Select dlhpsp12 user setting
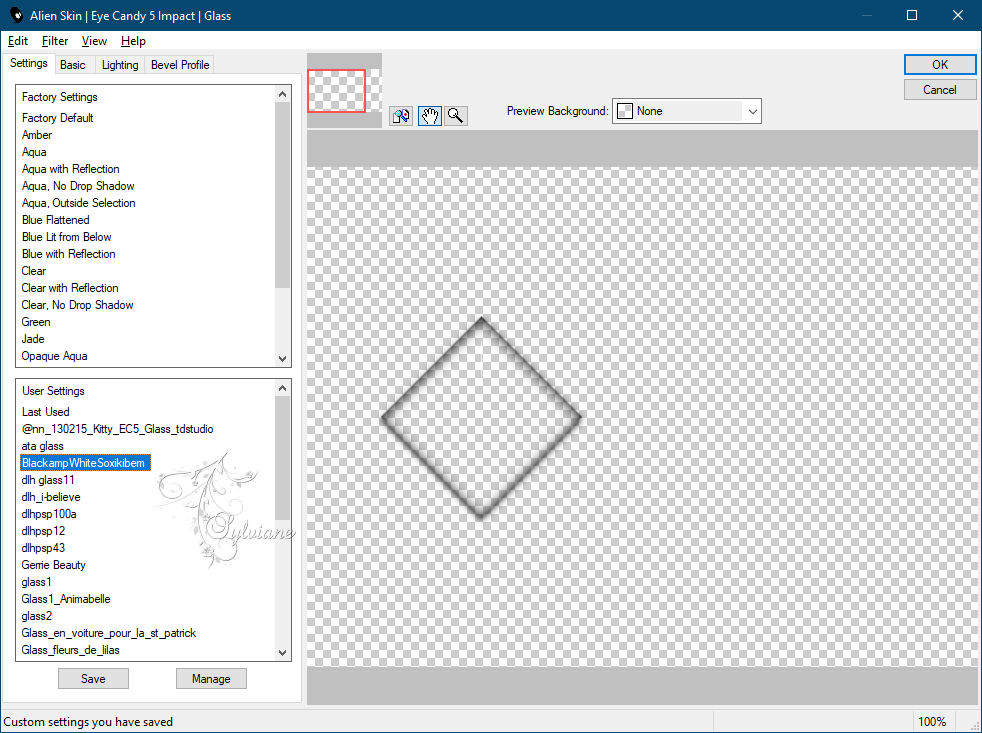This screenshot has width=982, height=733. (43, 529)
